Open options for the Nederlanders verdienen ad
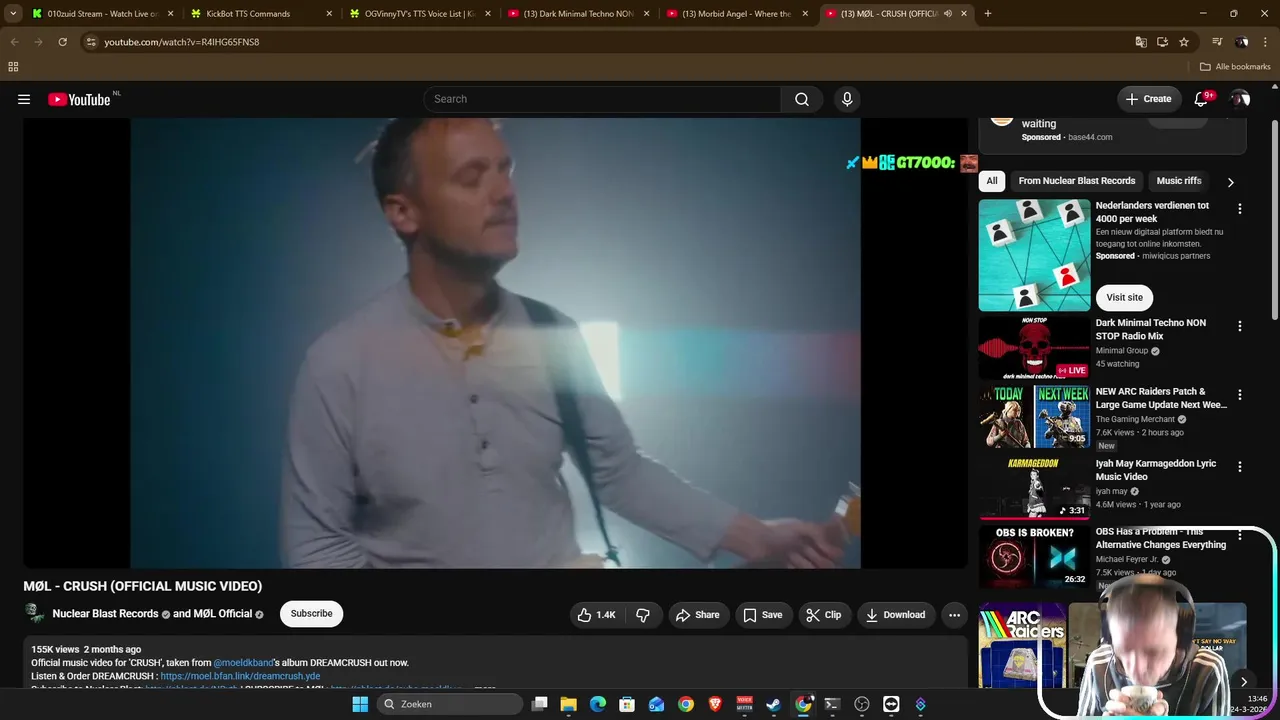This screenshot has height=720, width=1280. coord(1240,209)
